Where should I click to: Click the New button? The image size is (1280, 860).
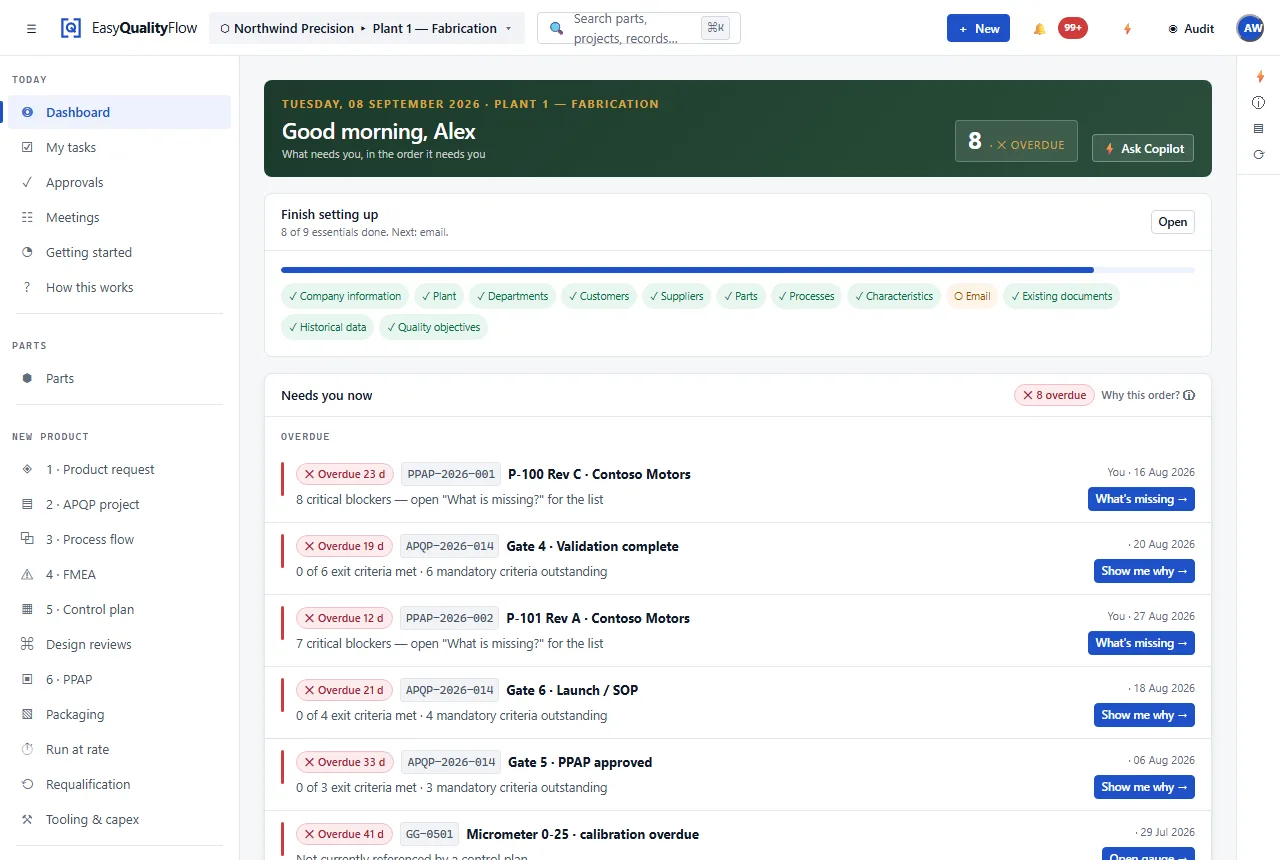pyautogui.click(x=978, y=29)
